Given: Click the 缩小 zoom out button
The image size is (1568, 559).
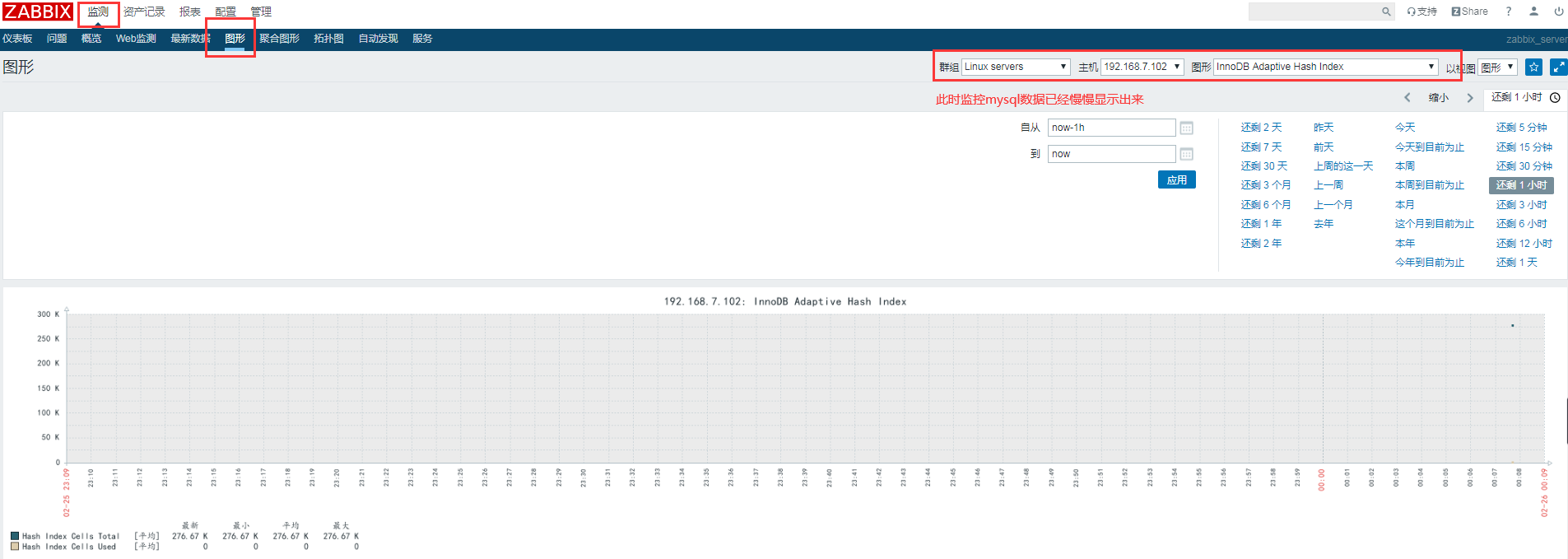Looking at the screenshot, I should click(1439, 97).
